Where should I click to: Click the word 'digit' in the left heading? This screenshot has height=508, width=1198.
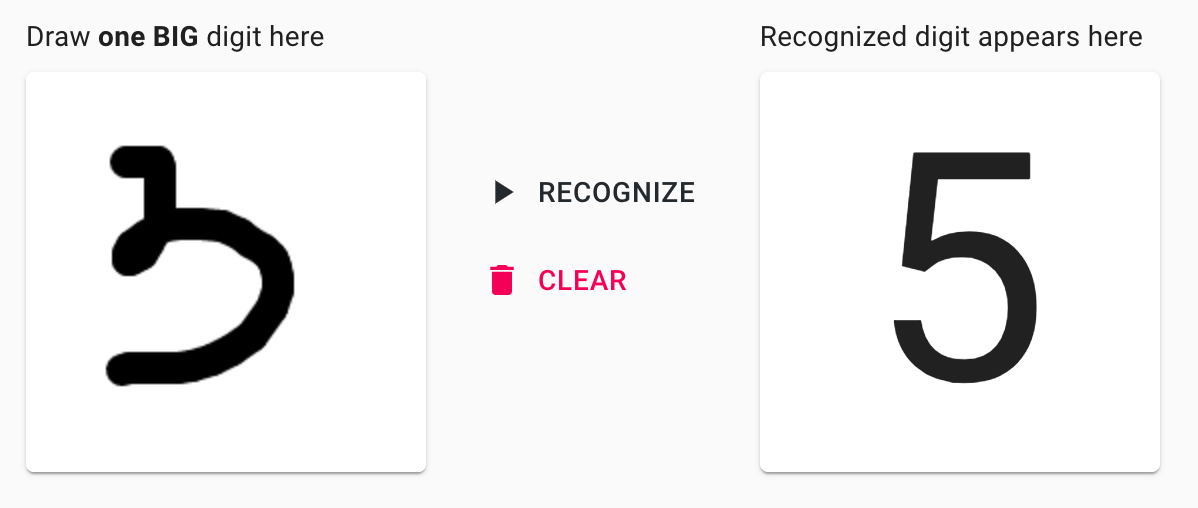tap(231, 37)
